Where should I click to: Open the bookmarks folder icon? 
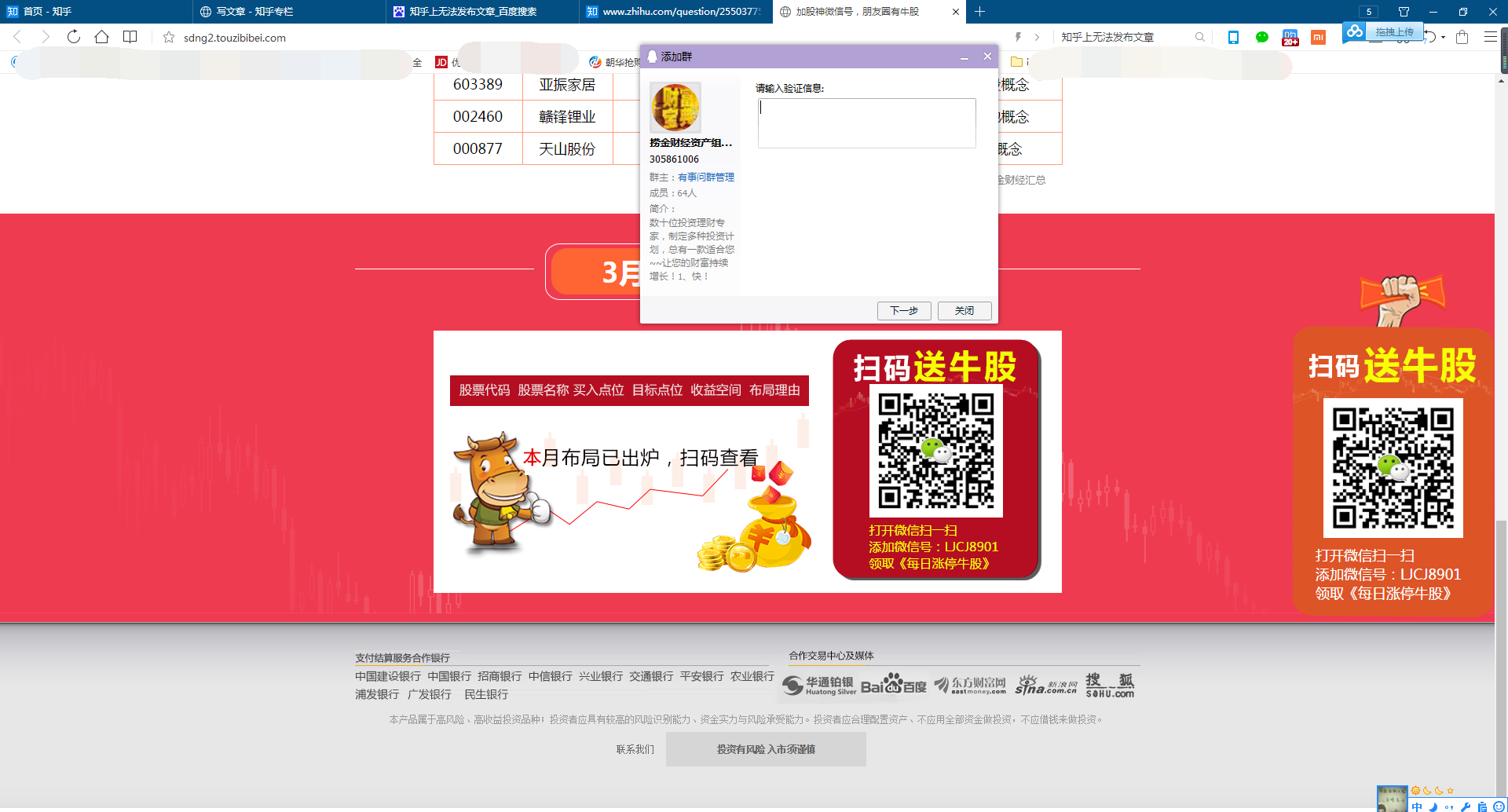[1016, 61]
